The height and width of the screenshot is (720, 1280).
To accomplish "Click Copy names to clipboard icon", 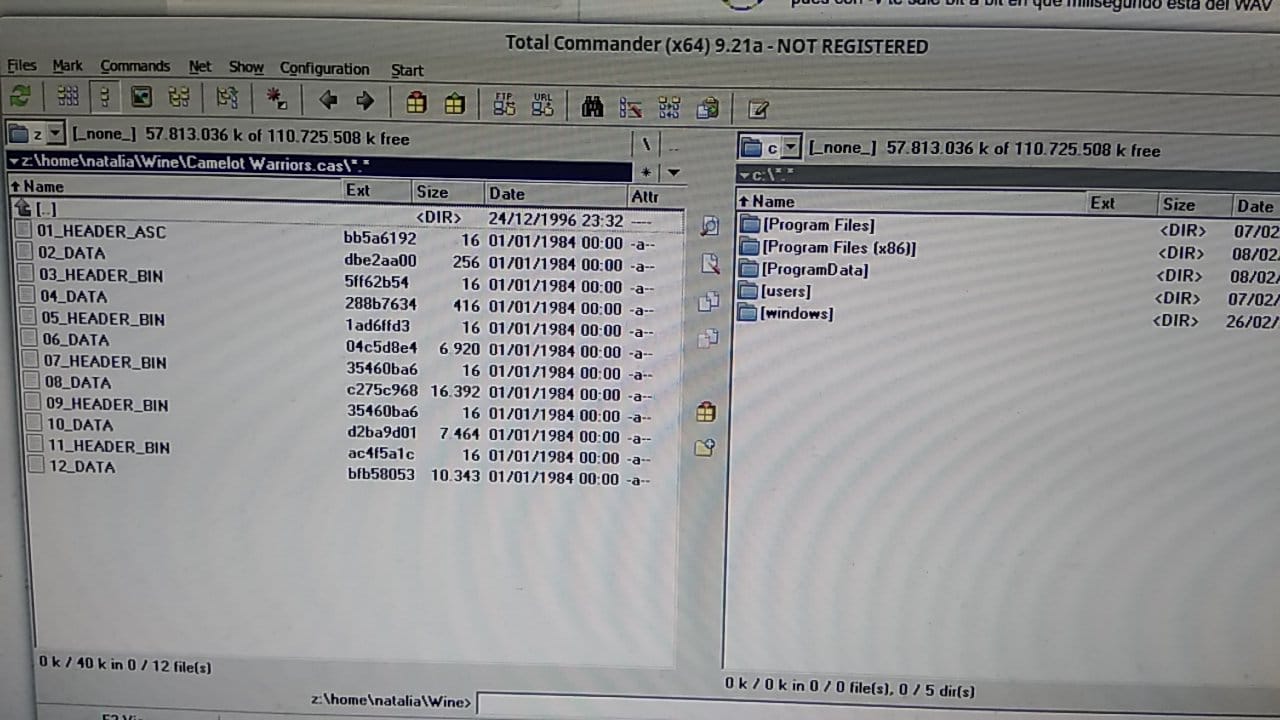I will 708,108.
